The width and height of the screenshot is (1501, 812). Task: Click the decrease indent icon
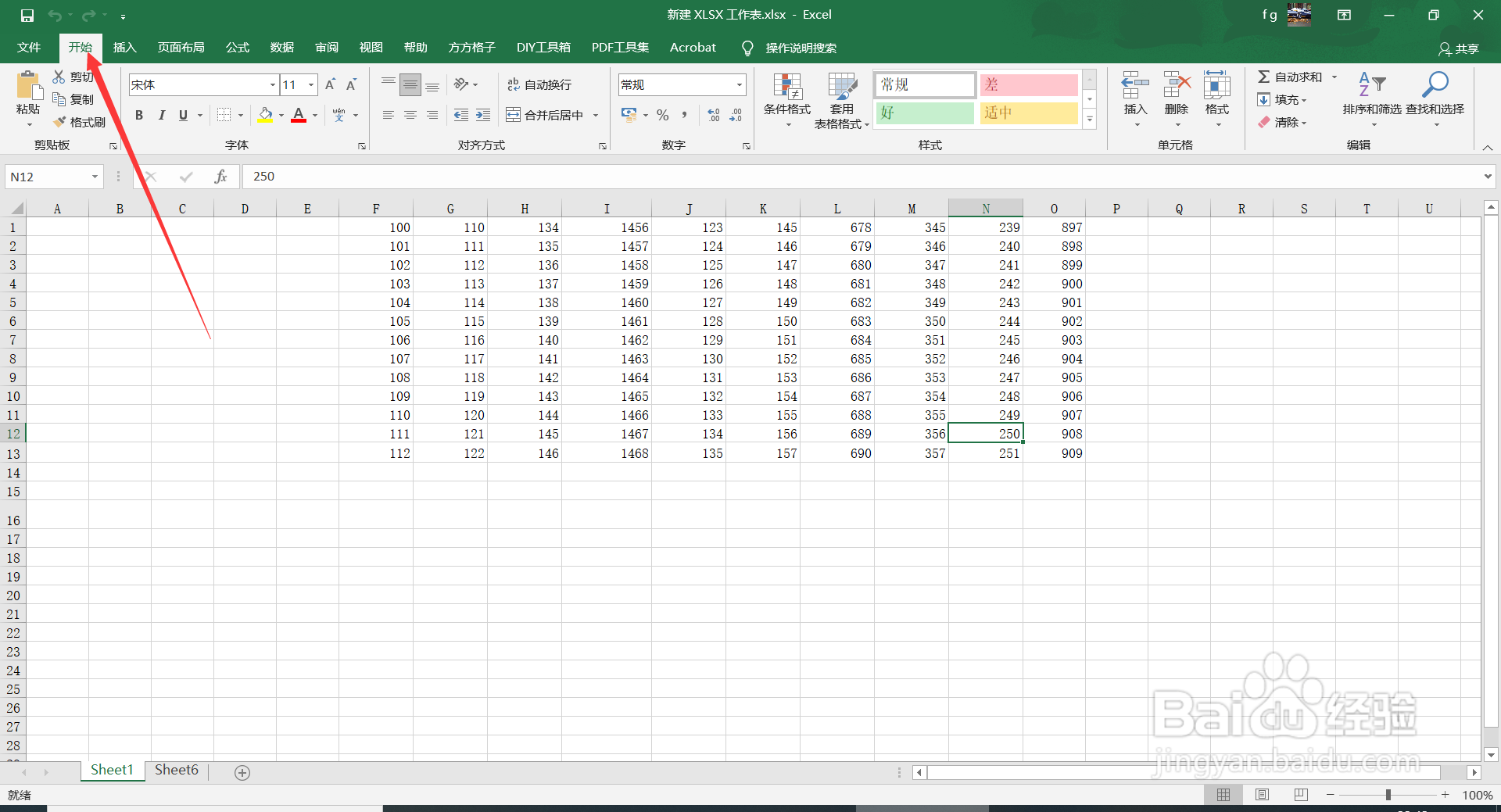click(461, 115)
